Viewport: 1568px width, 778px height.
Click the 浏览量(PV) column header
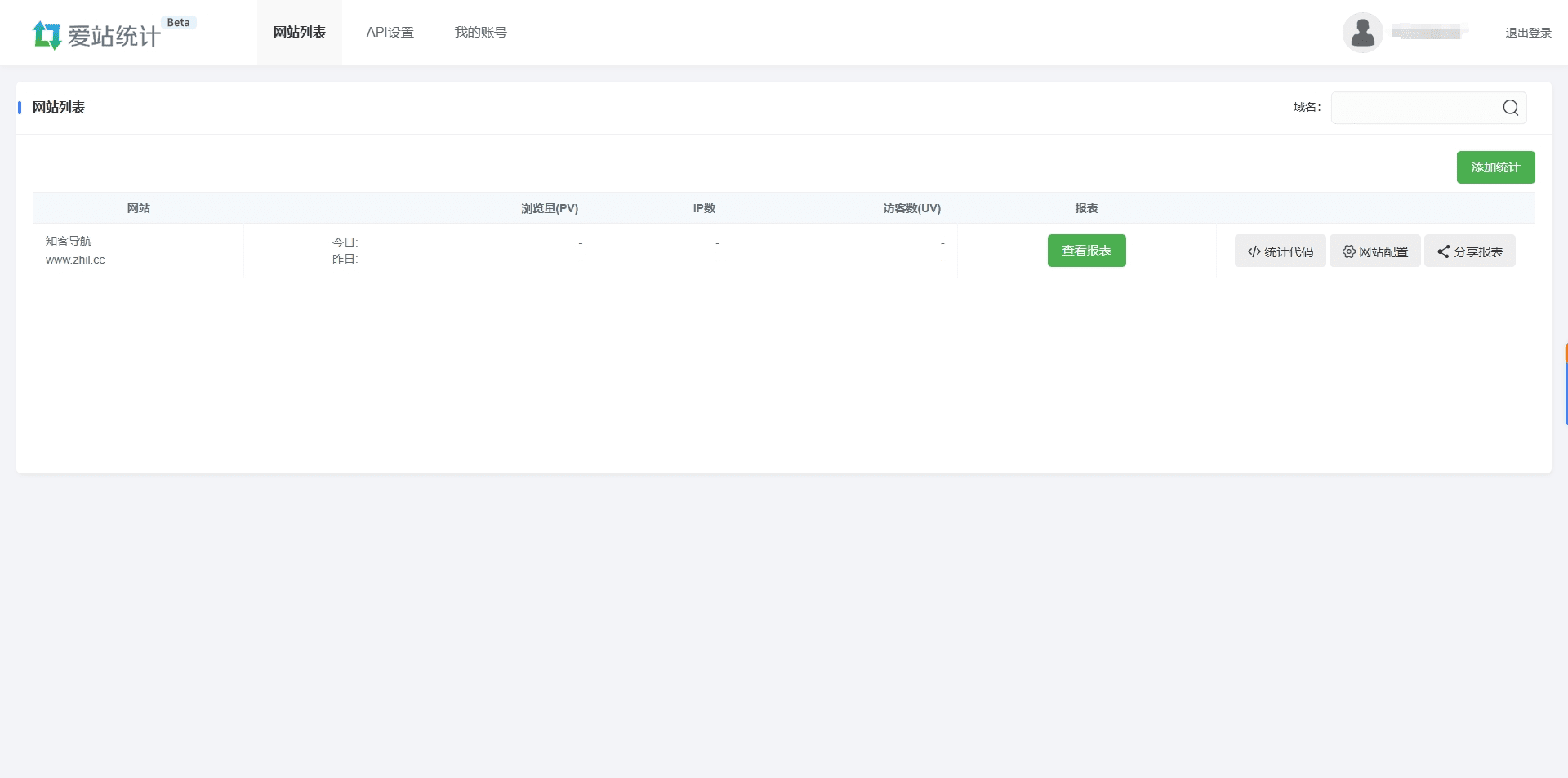tap(550, 208)
